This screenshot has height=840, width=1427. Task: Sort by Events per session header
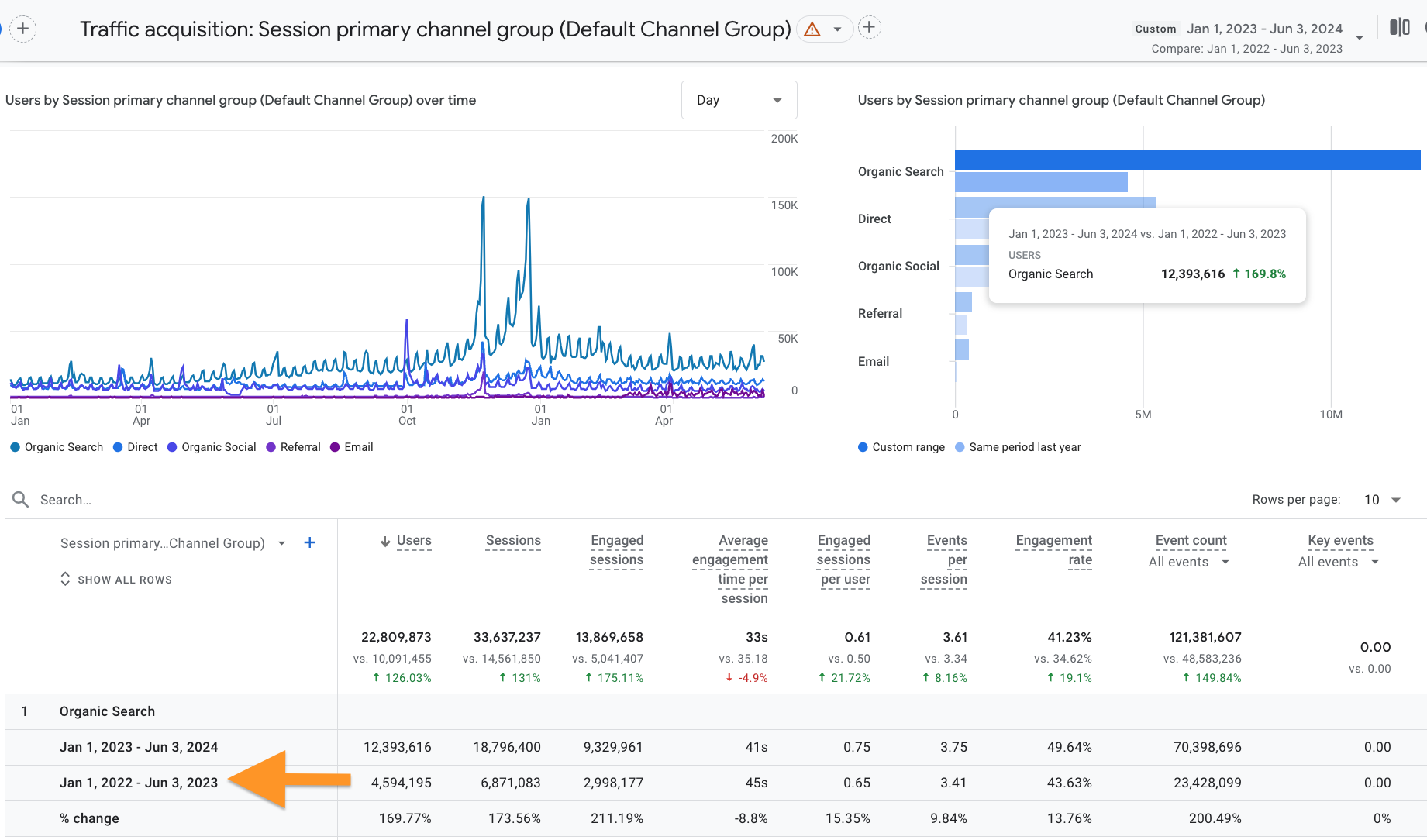click(944, 559)
